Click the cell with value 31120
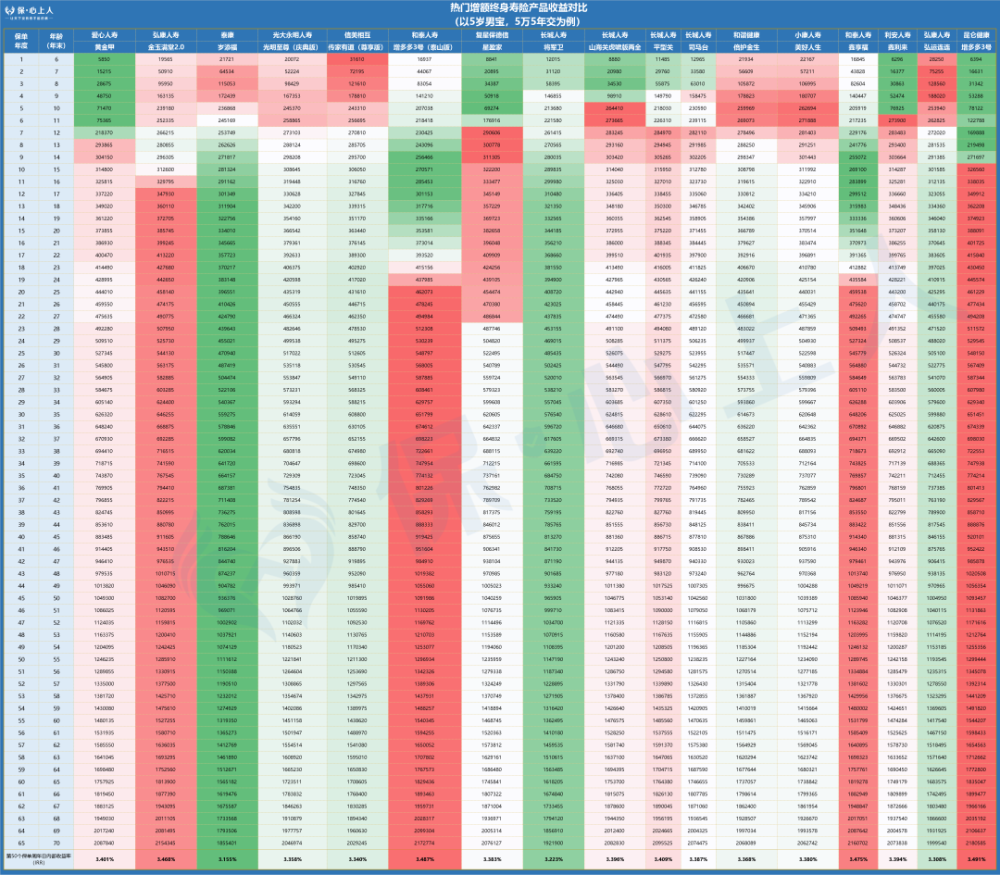The image size is (1000, 875). click(553, 71)
